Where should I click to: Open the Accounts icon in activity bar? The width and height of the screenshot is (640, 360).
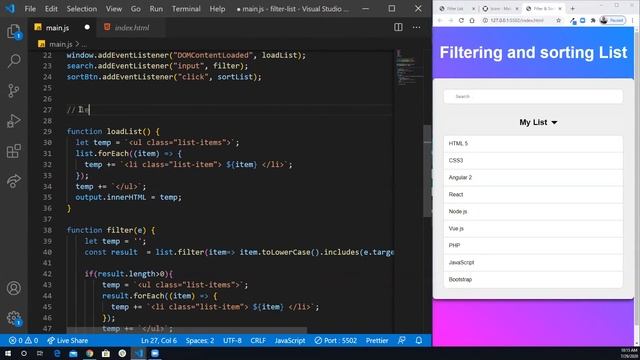(x=13, y=288)
